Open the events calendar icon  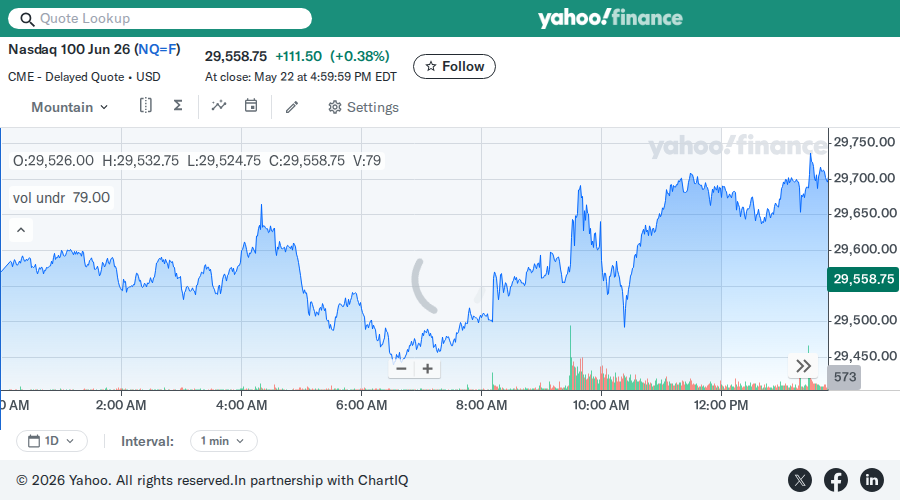(x=251, y=106)
